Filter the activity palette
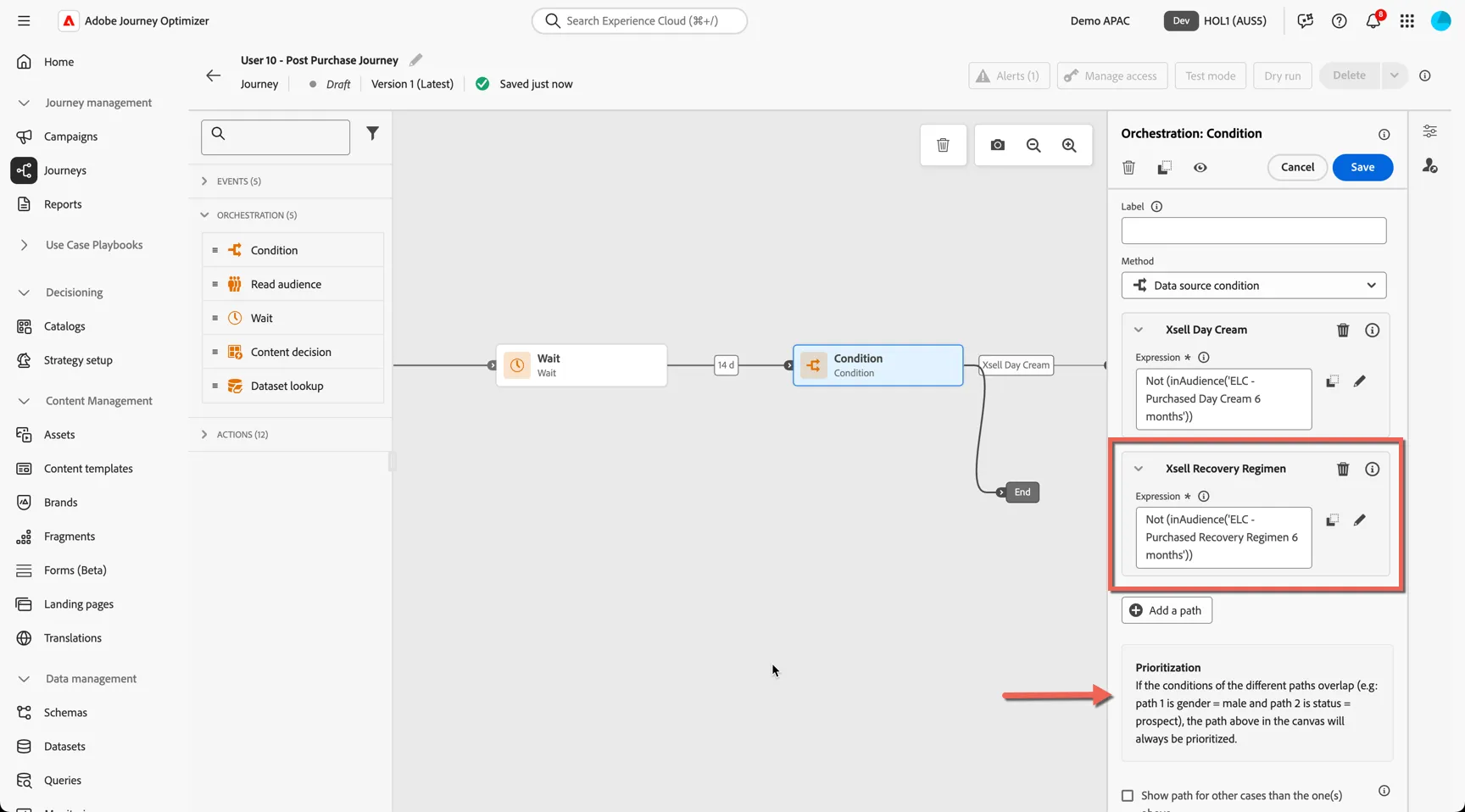 coord(372,133)
